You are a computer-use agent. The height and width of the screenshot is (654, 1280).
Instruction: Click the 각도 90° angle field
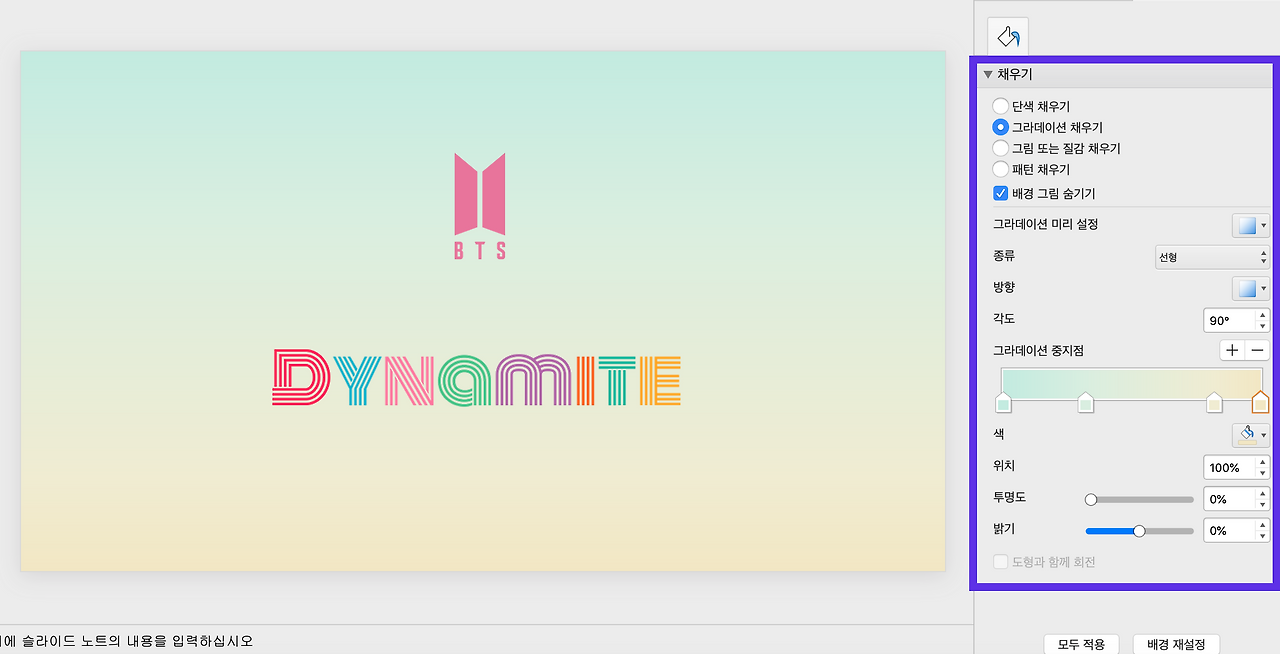pos(1229,321)
